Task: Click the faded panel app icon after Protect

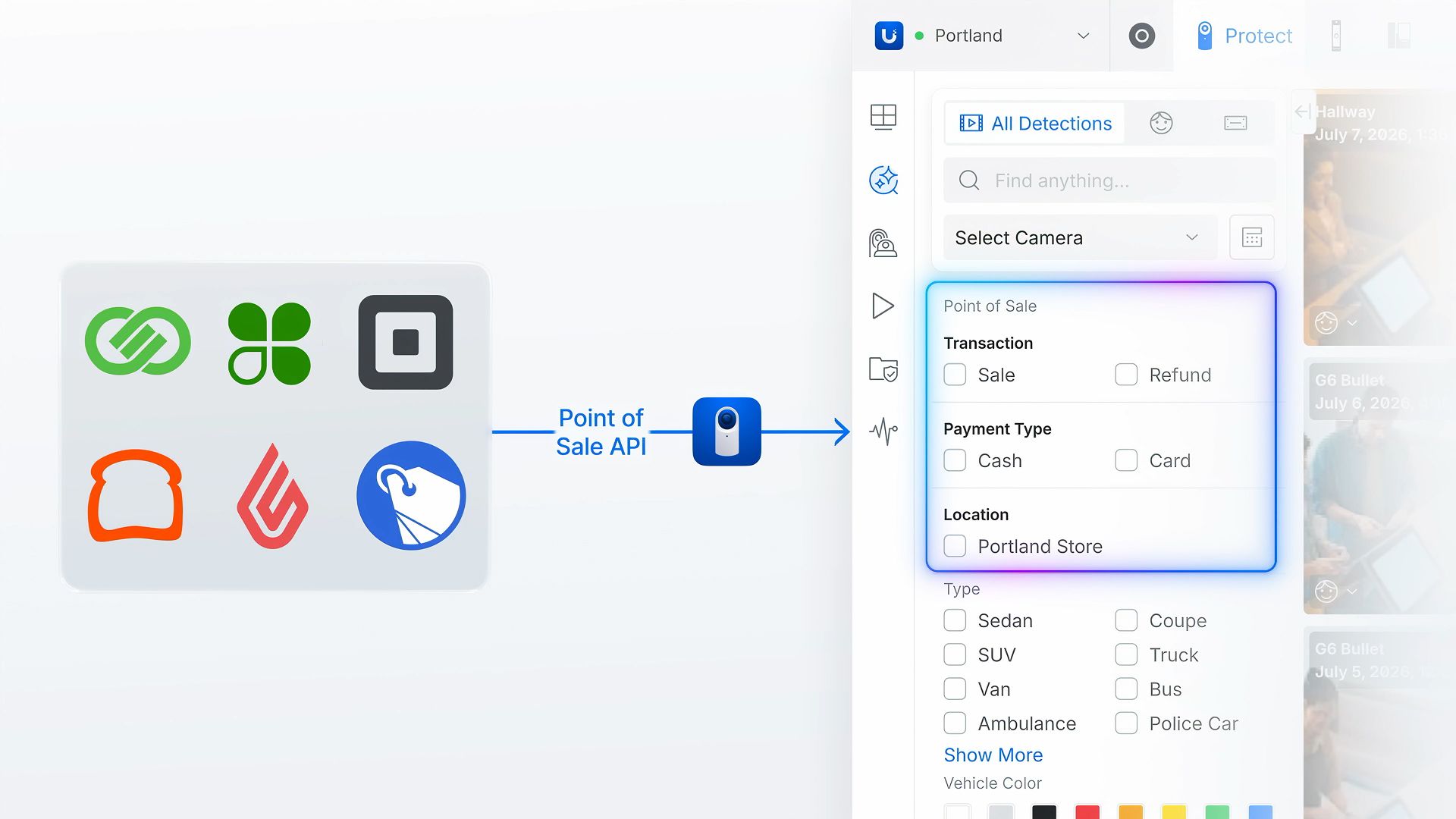Action: coord(1398,36)
